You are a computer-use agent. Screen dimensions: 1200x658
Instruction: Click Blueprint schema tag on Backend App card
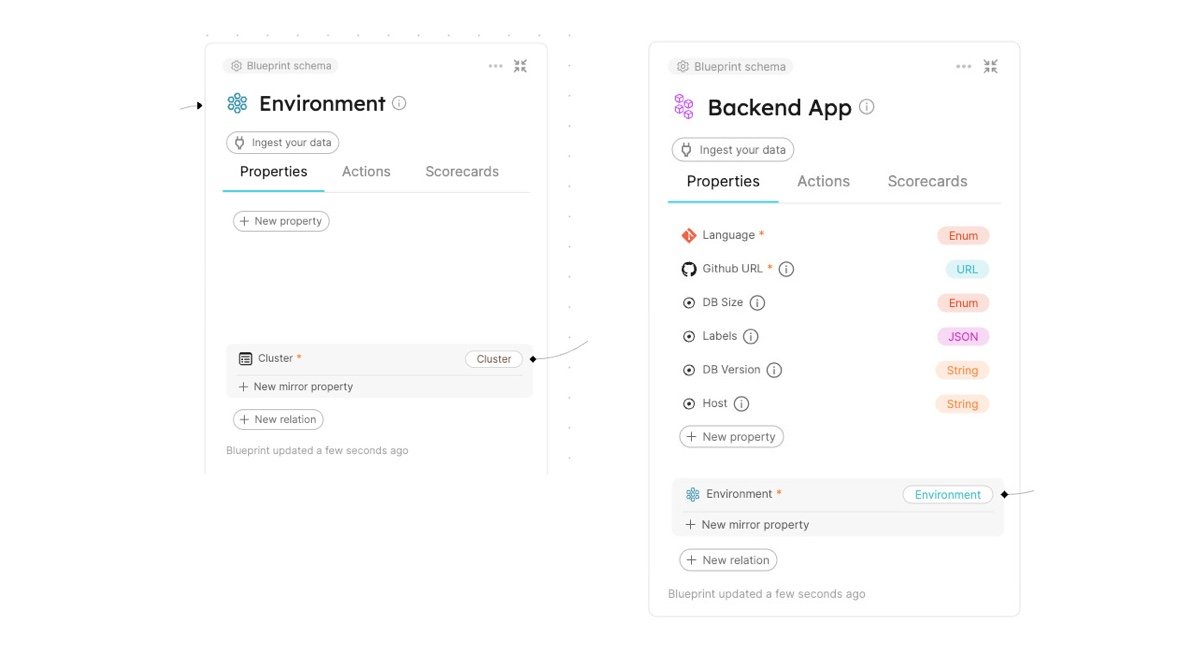[731, 67]
